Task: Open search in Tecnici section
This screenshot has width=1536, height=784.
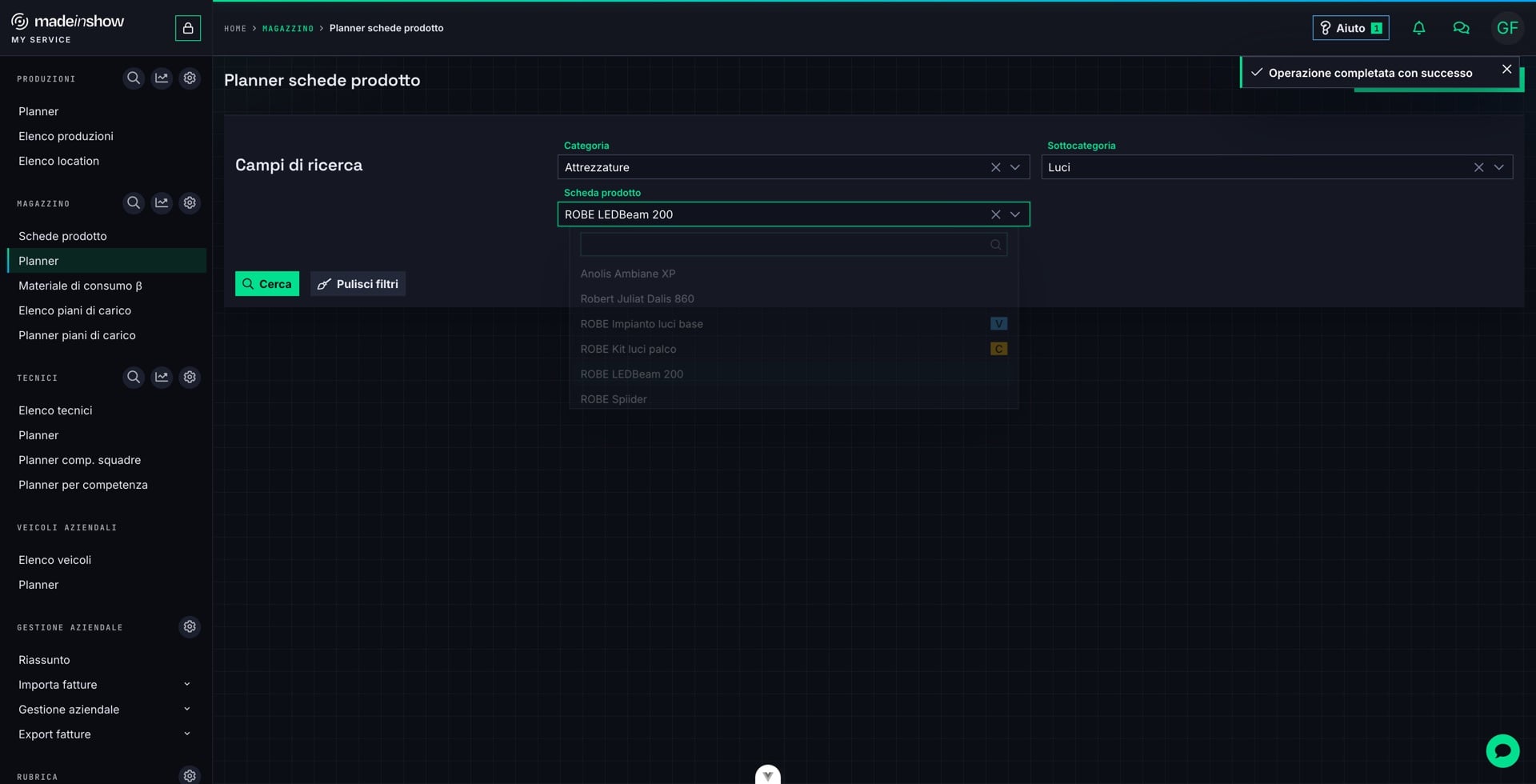Action: pos(134,378)
